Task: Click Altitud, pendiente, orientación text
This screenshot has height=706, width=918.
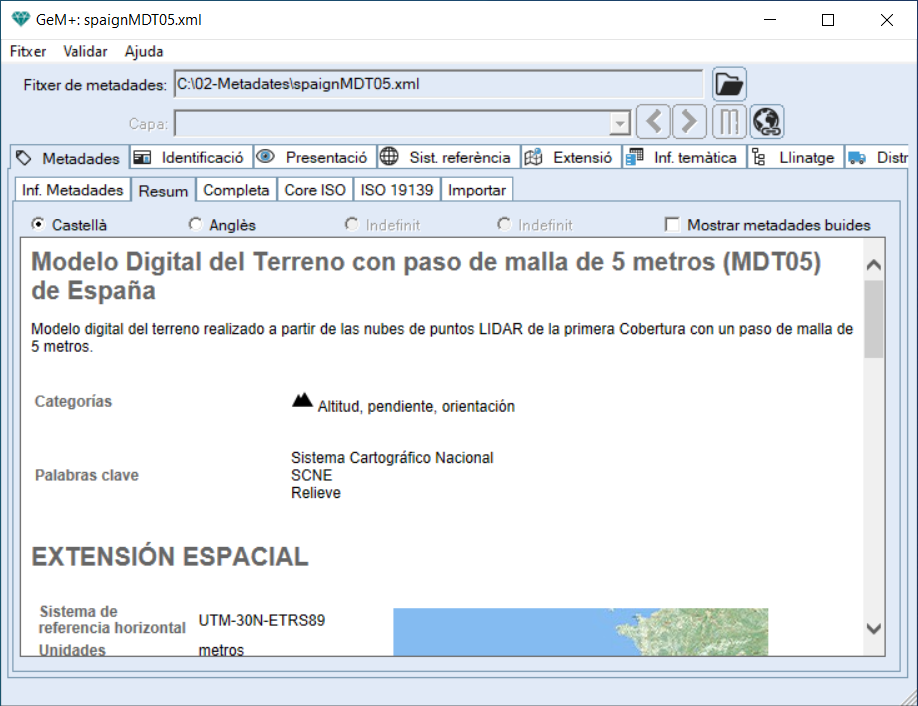Action: click(x=416, y=406)
